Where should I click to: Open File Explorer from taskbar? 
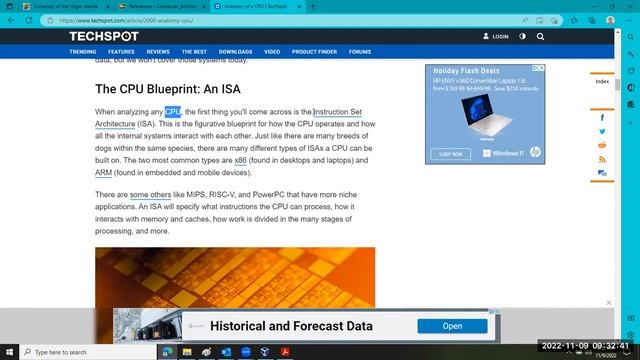pyautogui.click(x=187, y=352)
